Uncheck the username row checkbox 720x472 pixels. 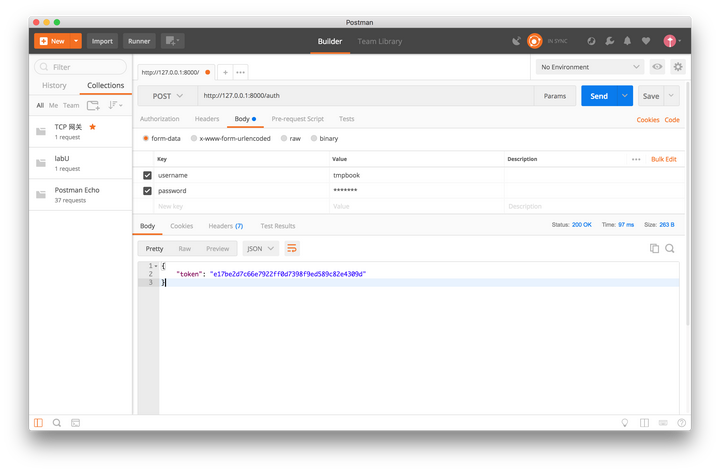[147, 175]
